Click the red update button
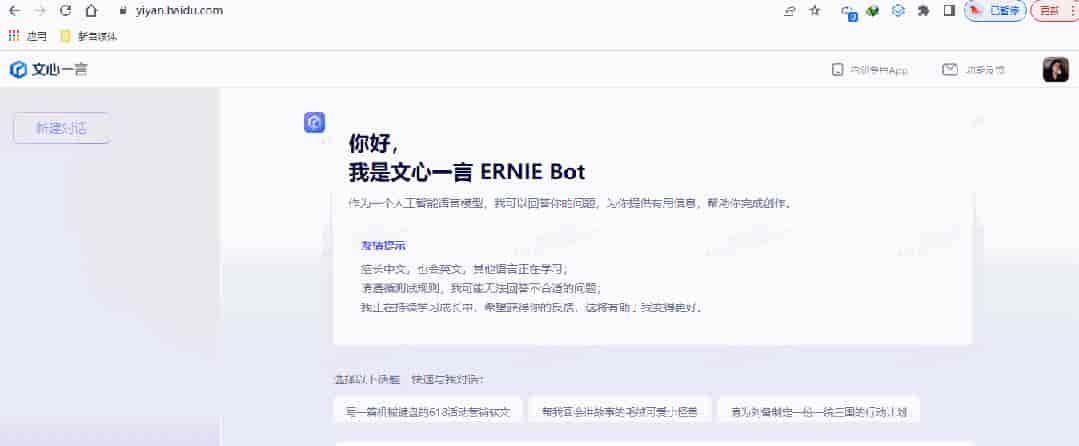1079x446 pixels. click(x=1053, y=11)
